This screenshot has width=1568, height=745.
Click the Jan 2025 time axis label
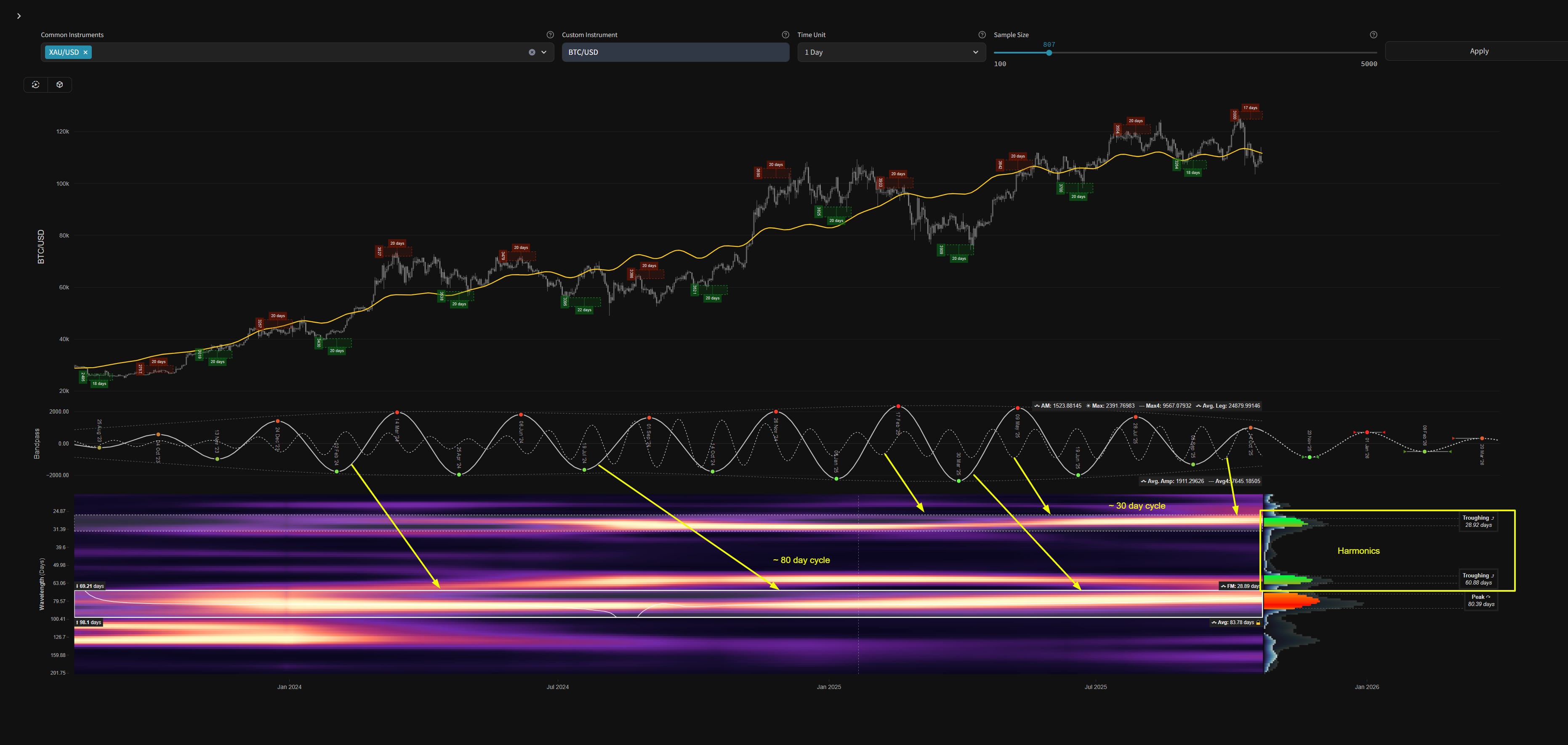click(828, 687)
